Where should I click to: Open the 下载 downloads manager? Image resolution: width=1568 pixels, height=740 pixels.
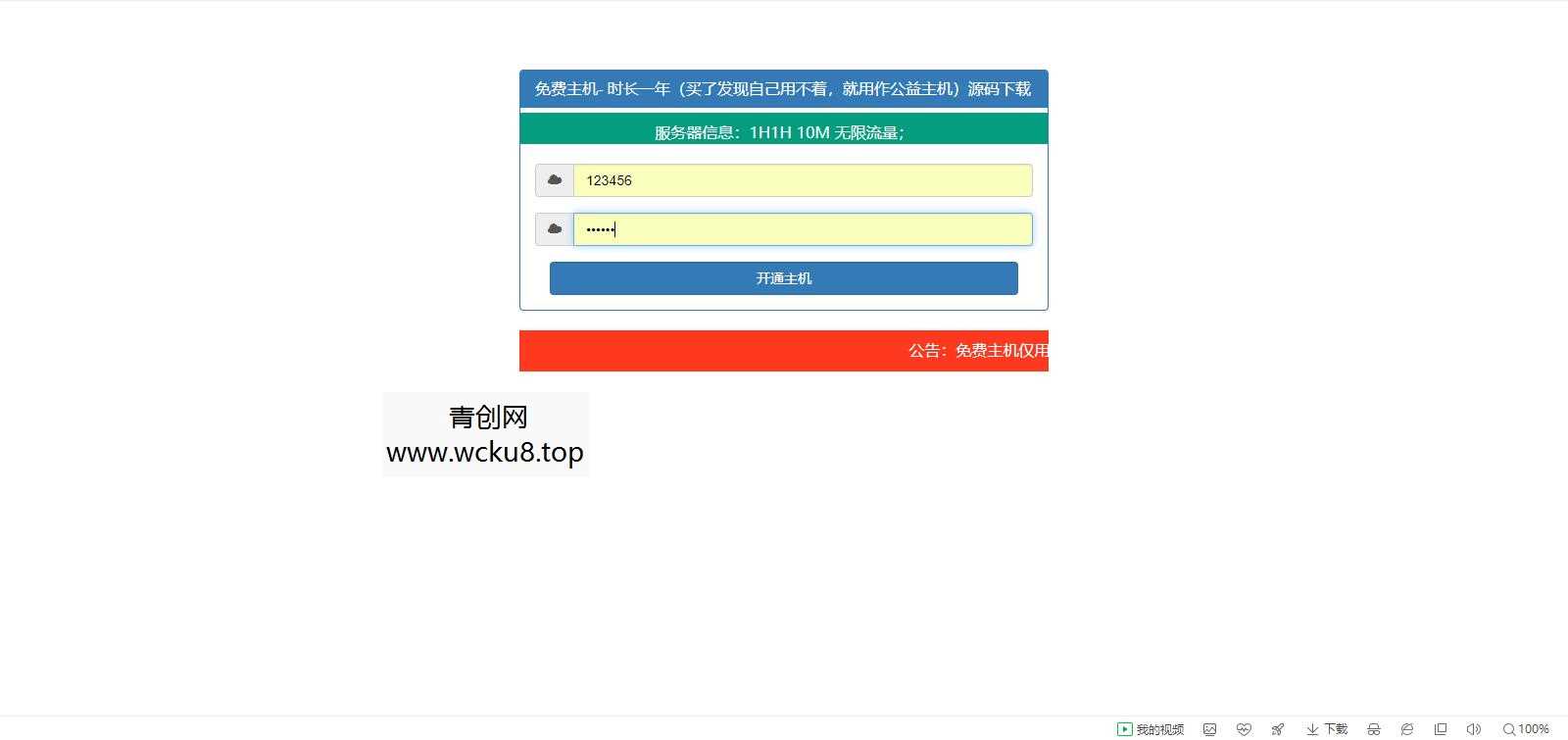coord(1327,729)
